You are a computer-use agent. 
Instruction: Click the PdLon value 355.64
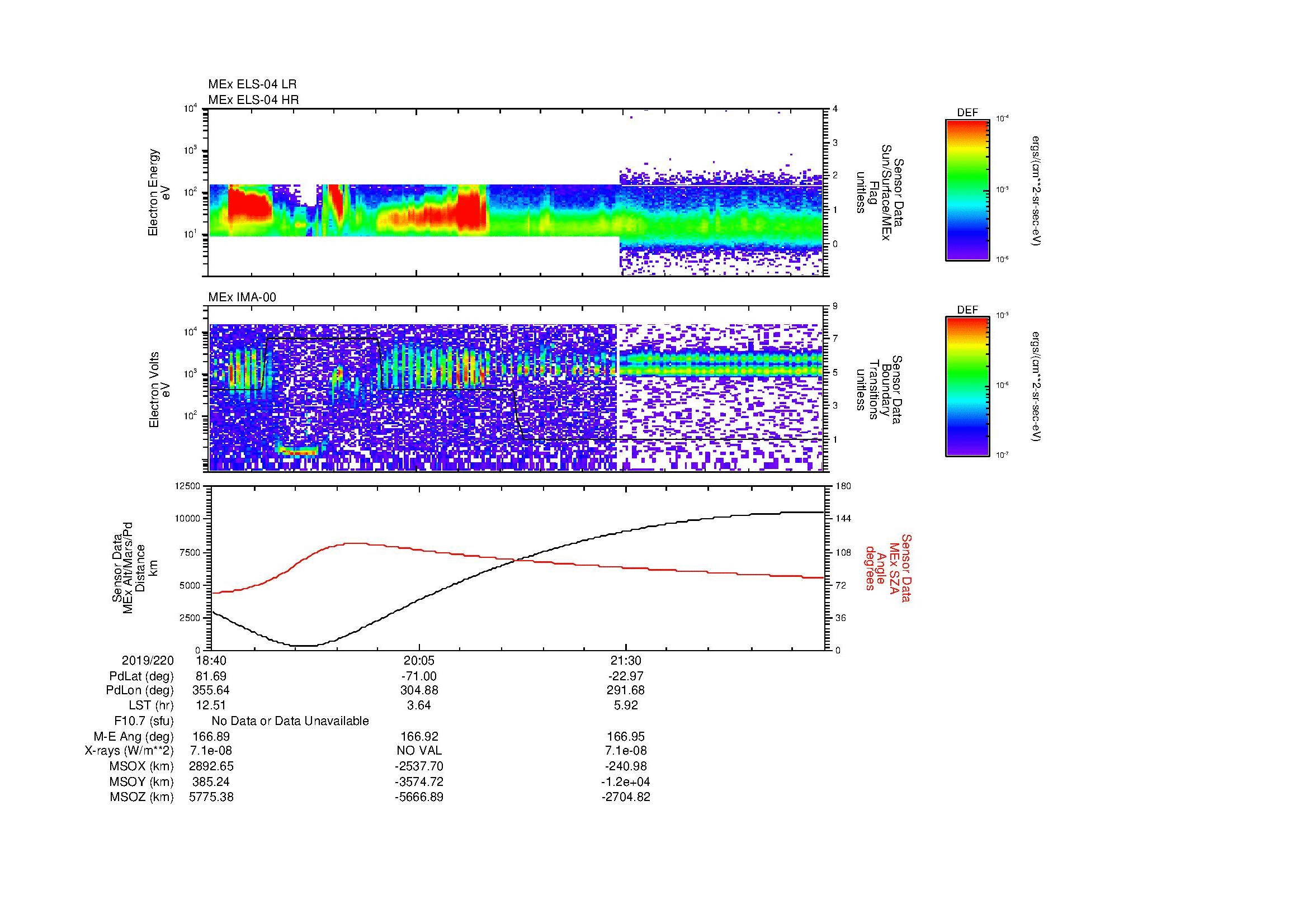tap(211, 691)
